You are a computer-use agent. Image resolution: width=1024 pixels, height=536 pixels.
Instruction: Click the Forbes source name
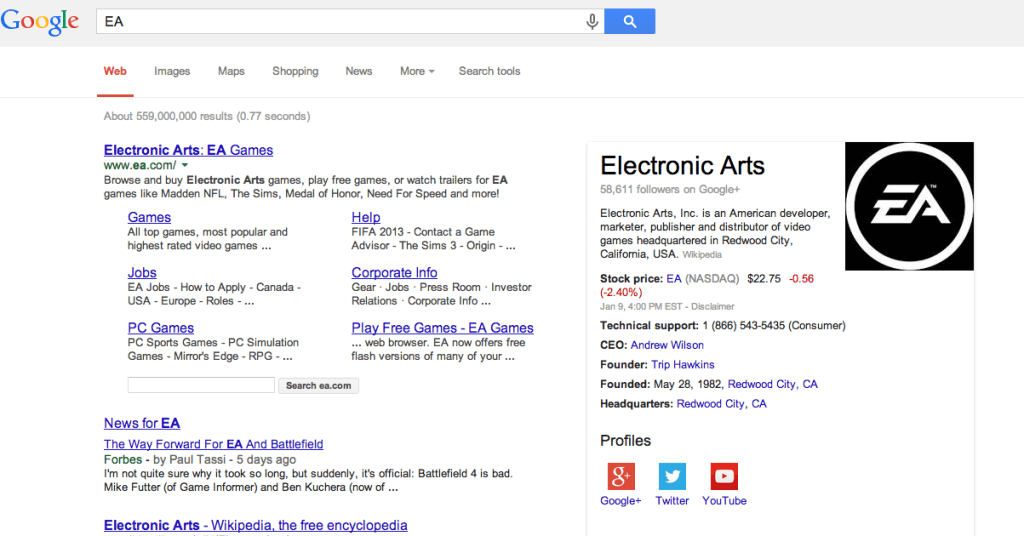(x=123, y=460)
